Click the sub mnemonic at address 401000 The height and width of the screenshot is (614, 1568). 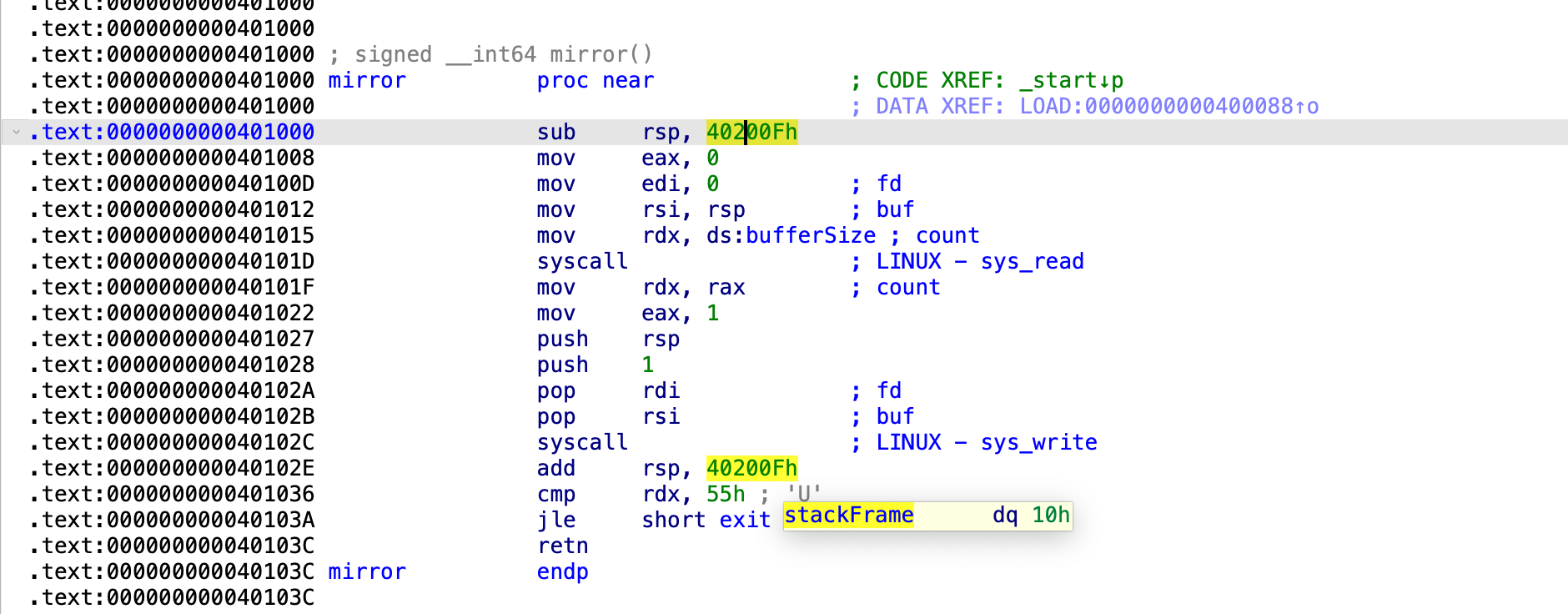click(x=555, y=132)
